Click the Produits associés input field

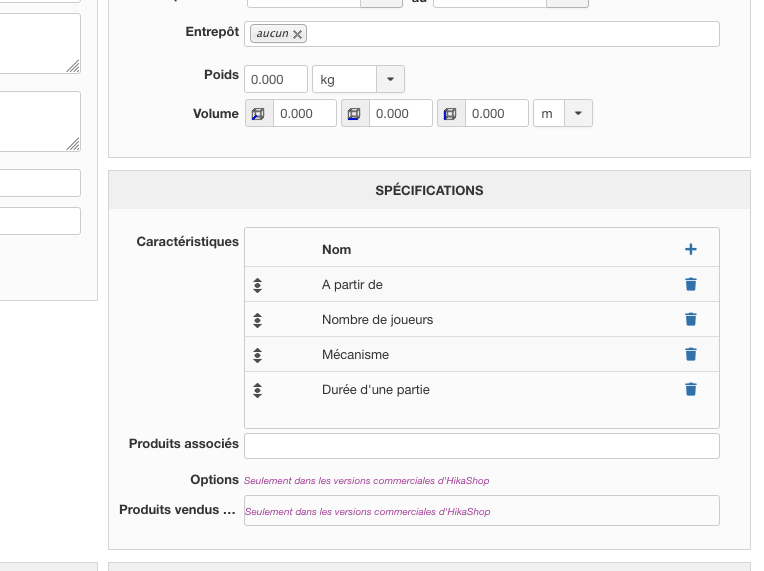coord(482,446)
